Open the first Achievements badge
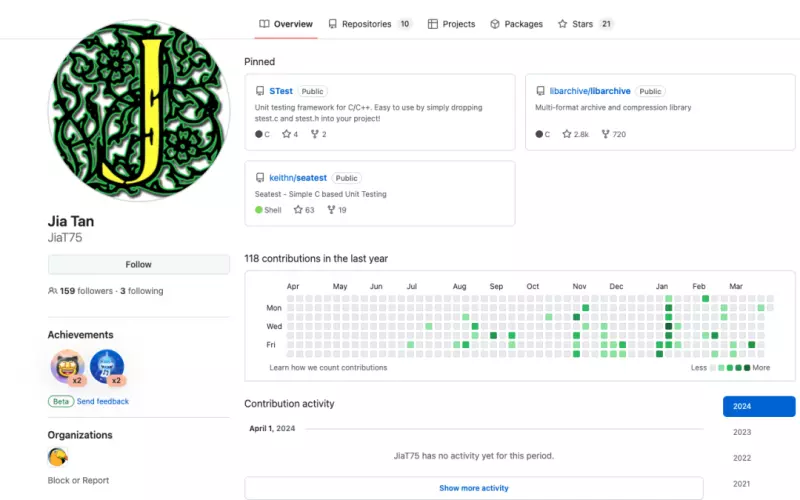This screenshot has width=800, height=500. [x=67, y=366]
